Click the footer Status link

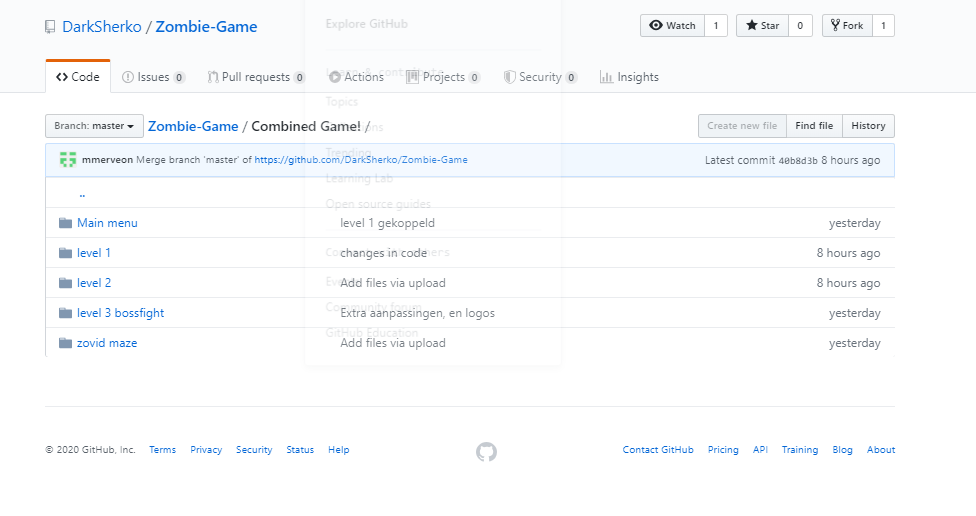[x=300, y=449]
